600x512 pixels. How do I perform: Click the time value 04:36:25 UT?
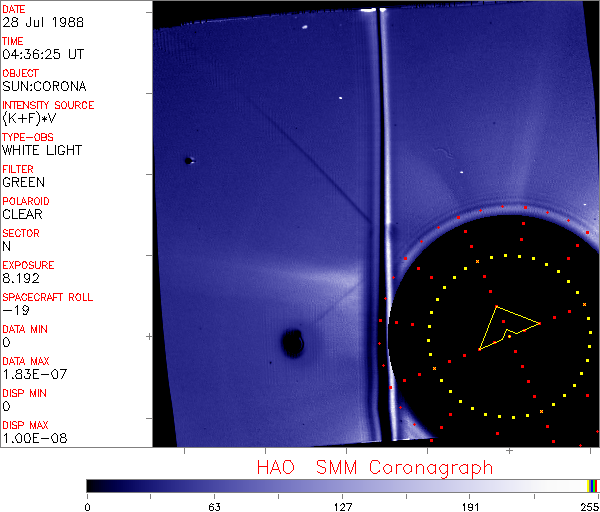point(42,54)
